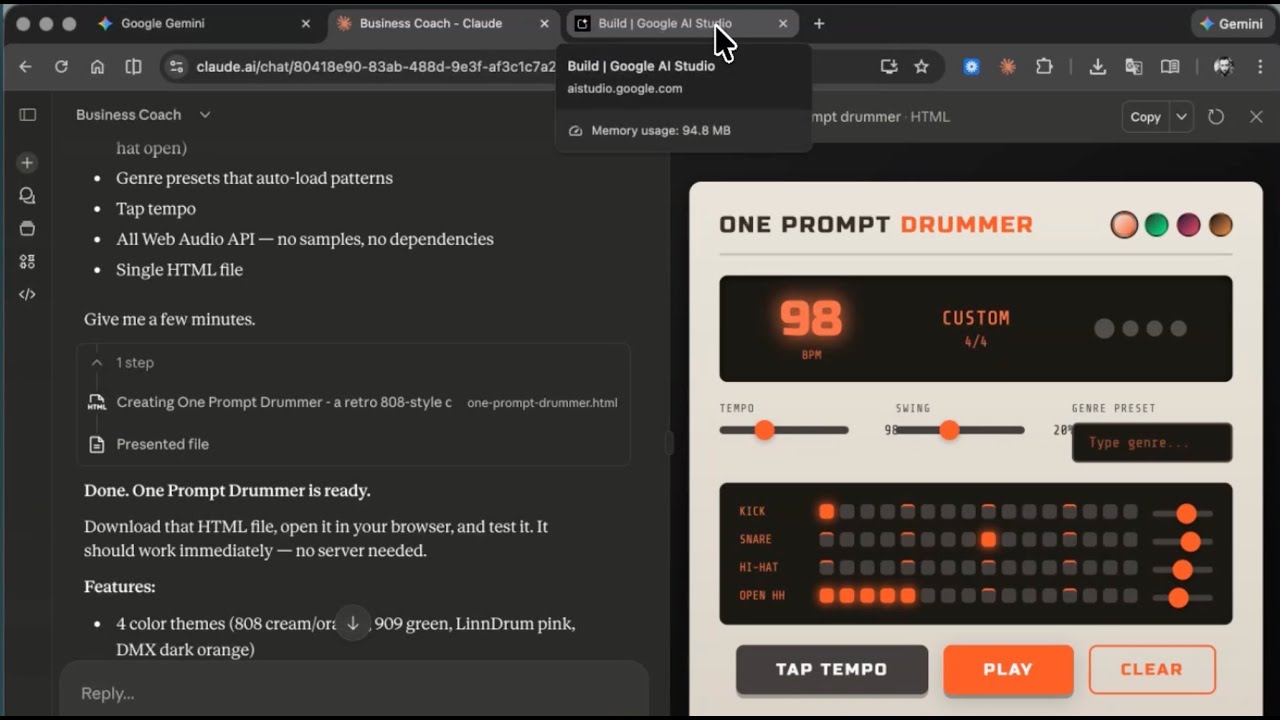1280x720 pixels.
Task: Click the Reply message box
Action: tap(354, 692)
